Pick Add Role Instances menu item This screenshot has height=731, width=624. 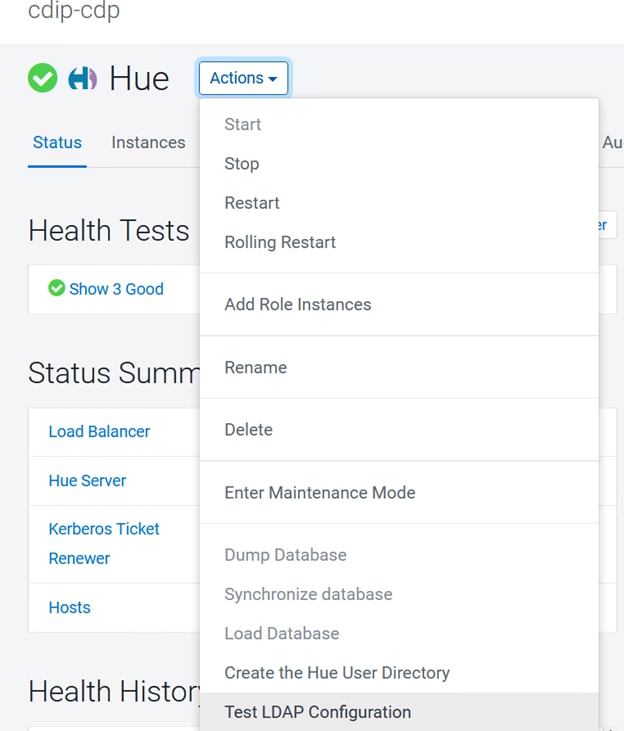coord(399,304)
